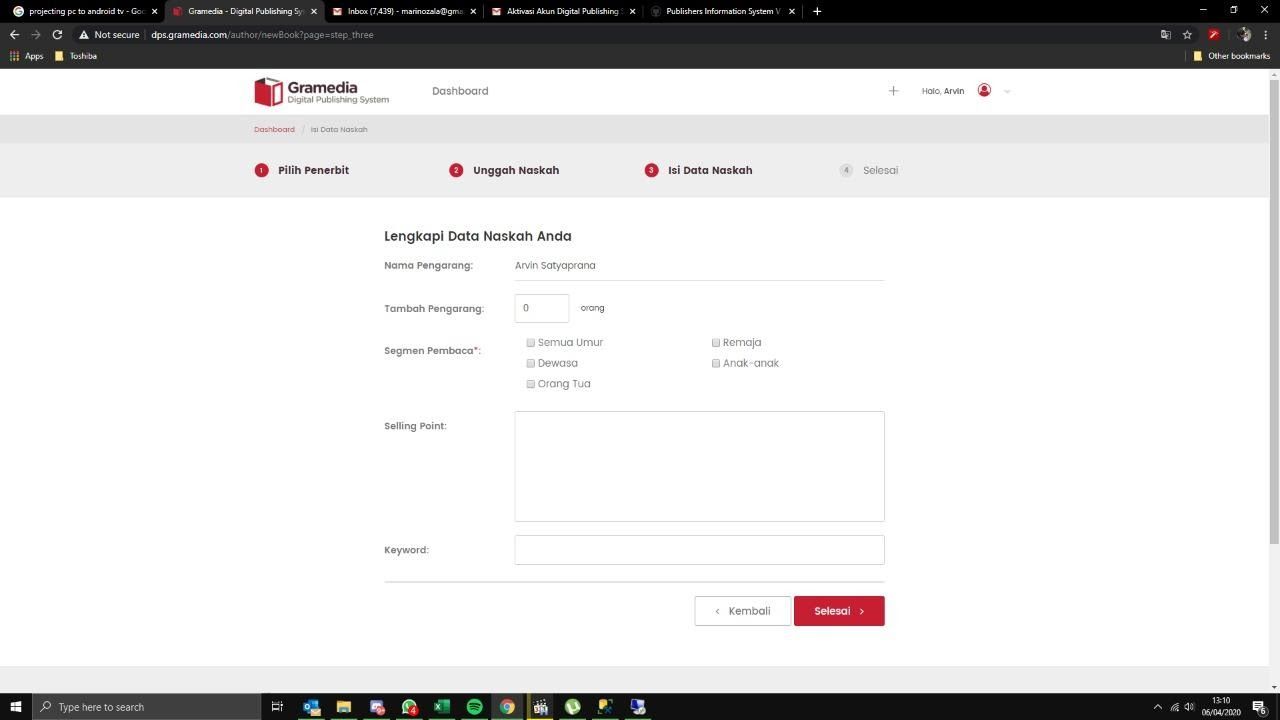Open the notification center icon
The image size is (1280, 720).
point(1260,707)
